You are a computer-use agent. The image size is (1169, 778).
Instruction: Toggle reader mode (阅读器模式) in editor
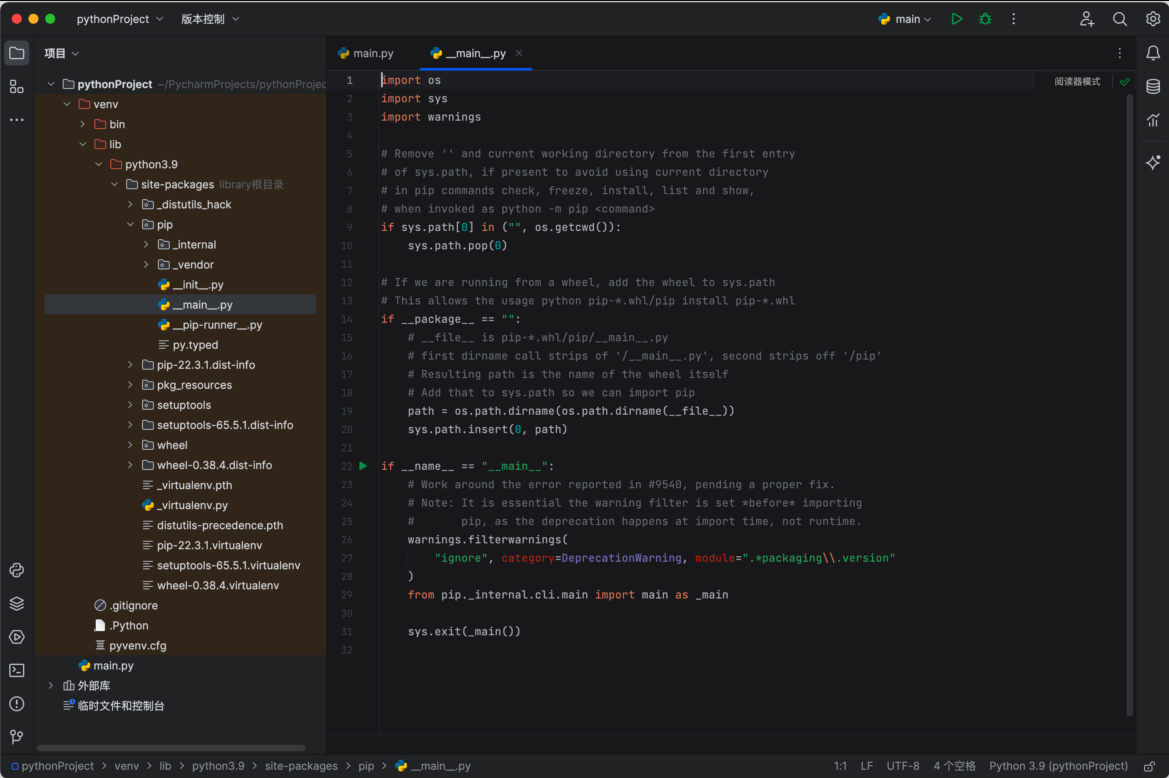(x=1077, y=81)
